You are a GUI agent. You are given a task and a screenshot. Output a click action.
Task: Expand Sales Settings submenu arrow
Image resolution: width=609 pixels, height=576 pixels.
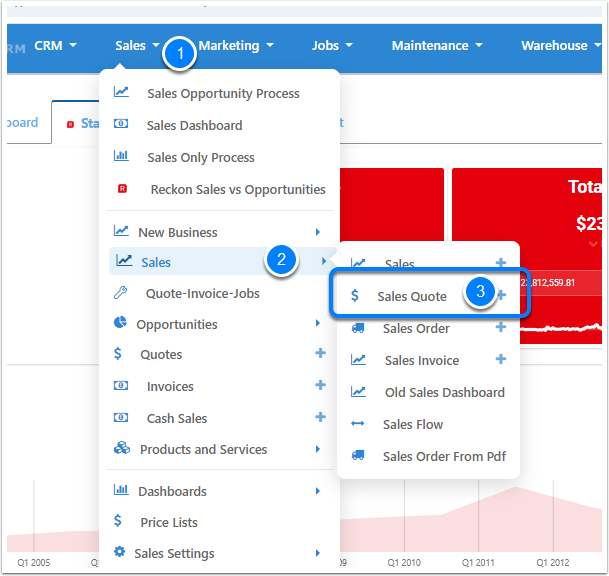(x=318, y=553)
